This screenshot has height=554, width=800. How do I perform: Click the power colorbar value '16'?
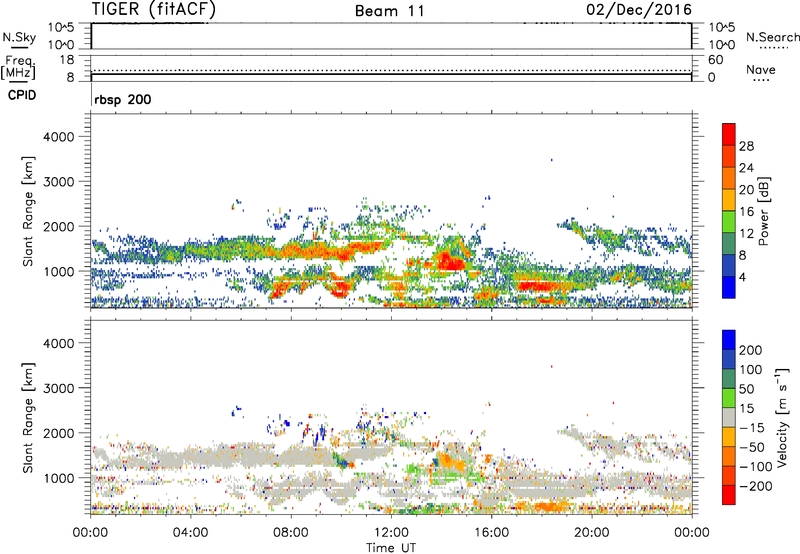click(746, 212)
